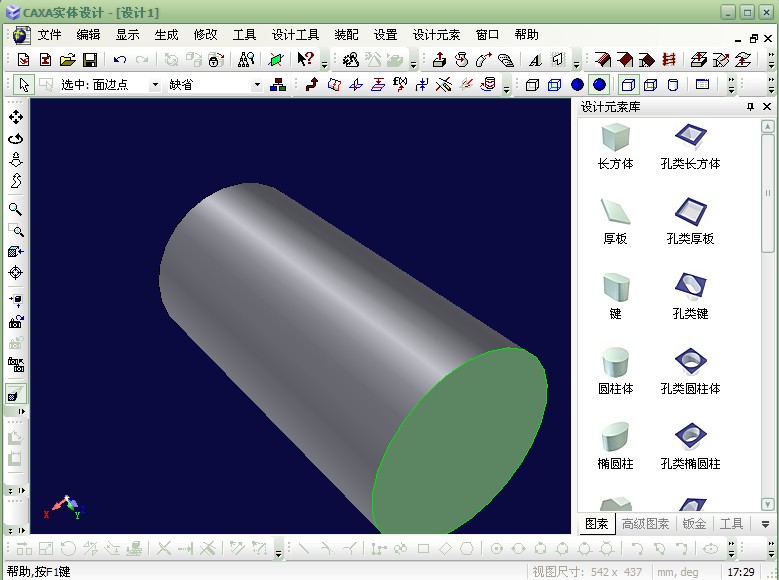
Task: Click the spin/revolve feature icon
Action: click(462, 60)
